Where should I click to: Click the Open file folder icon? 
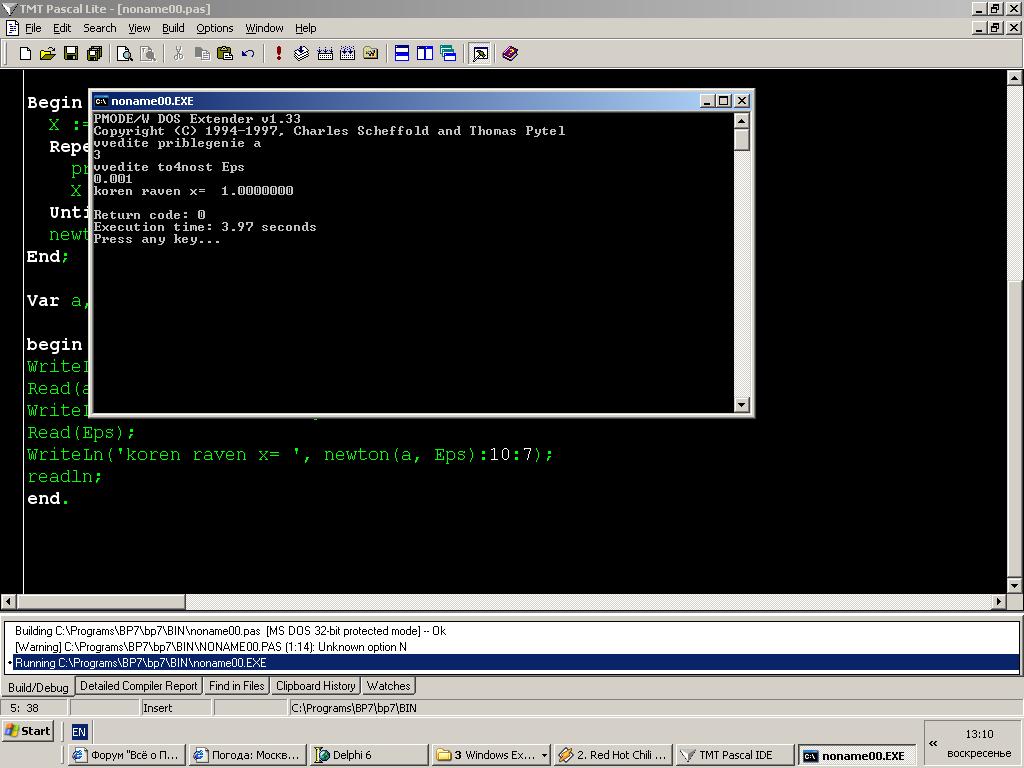[48, 53]
